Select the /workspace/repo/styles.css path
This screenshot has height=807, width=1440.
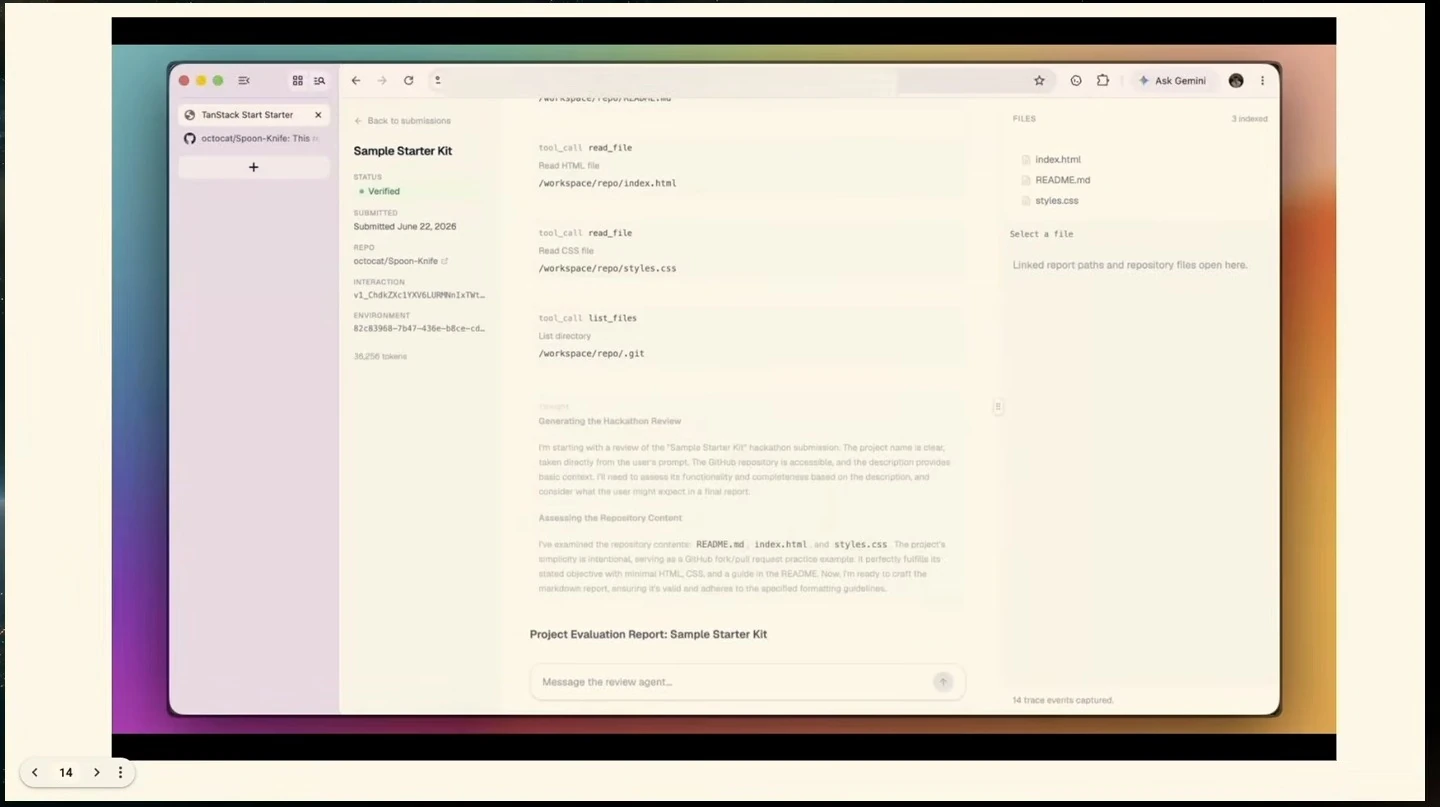608,269
